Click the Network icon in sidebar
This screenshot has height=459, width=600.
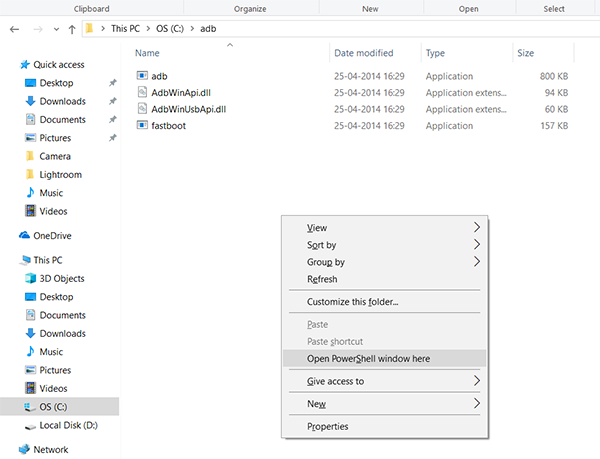[x=24, y=449]
